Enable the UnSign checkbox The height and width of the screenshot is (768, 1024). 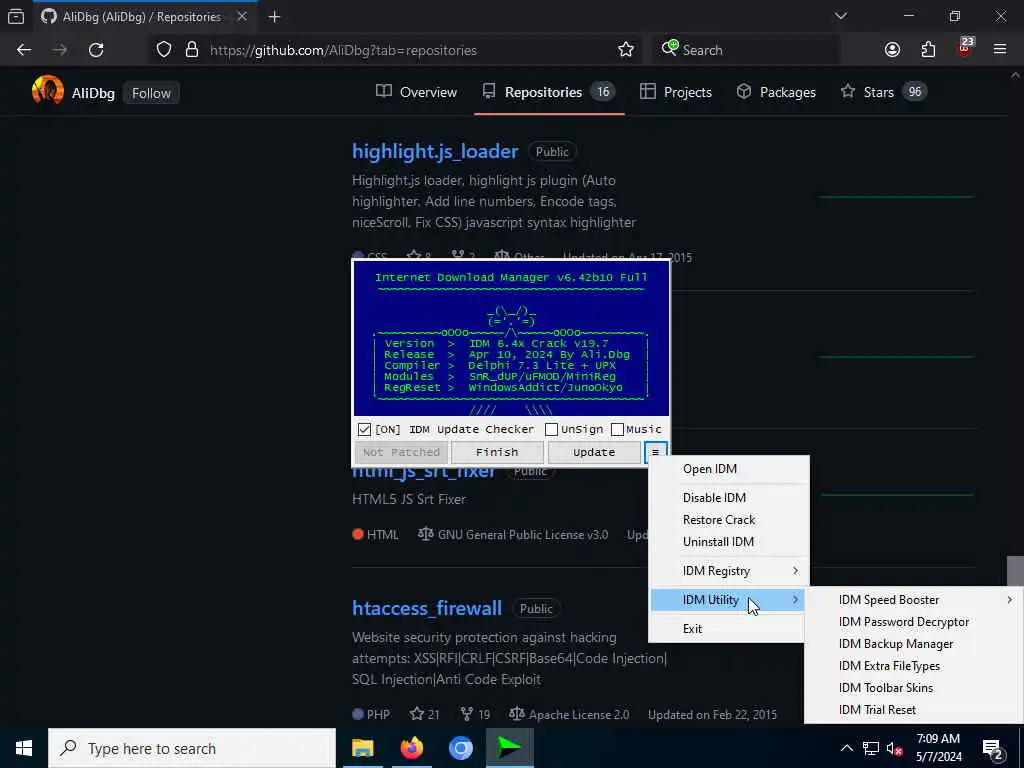552,430
